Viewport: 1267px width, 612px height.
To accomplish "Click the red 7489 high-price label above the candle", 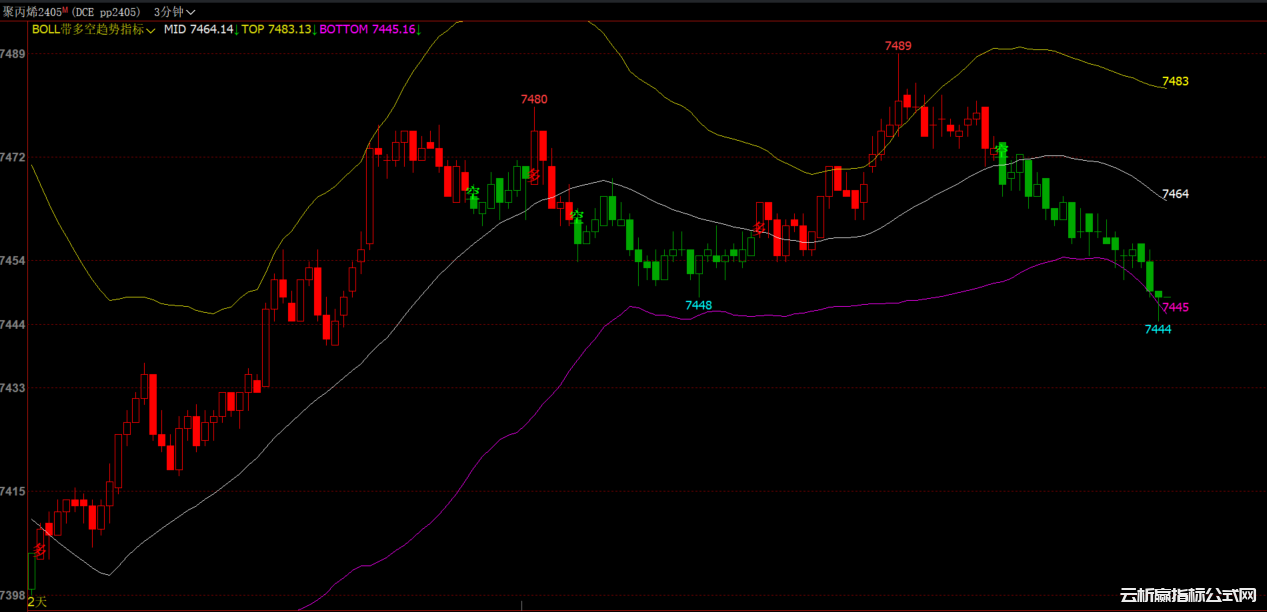I will click(x=898, y=46).
